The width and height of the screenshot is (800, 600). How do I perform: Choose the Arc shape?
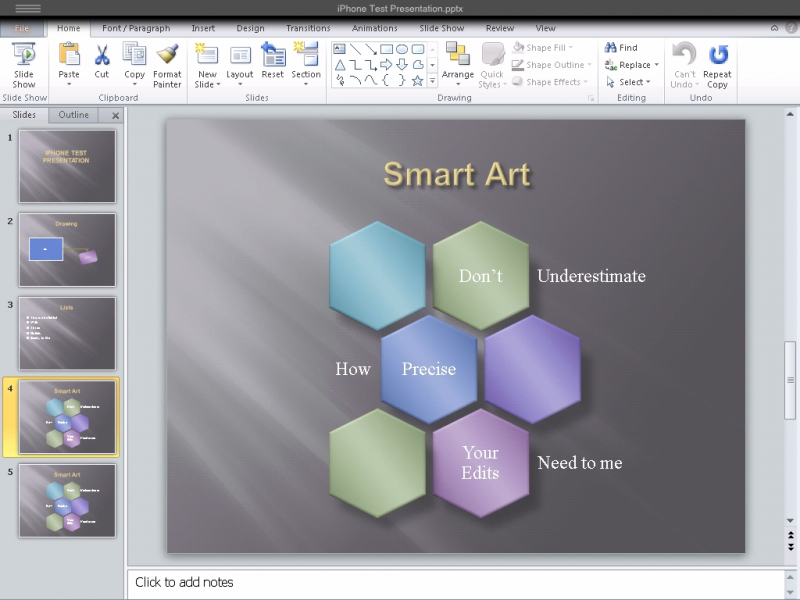(x=355, y=81)
